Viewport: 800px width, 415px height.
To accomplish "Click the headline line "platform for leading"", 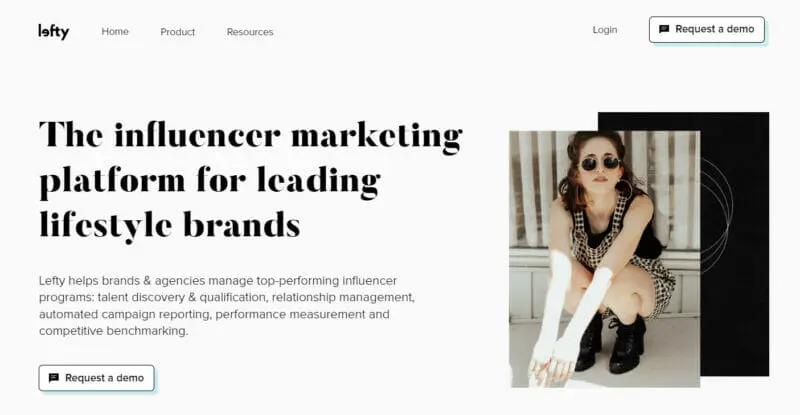I will [210, 180].
